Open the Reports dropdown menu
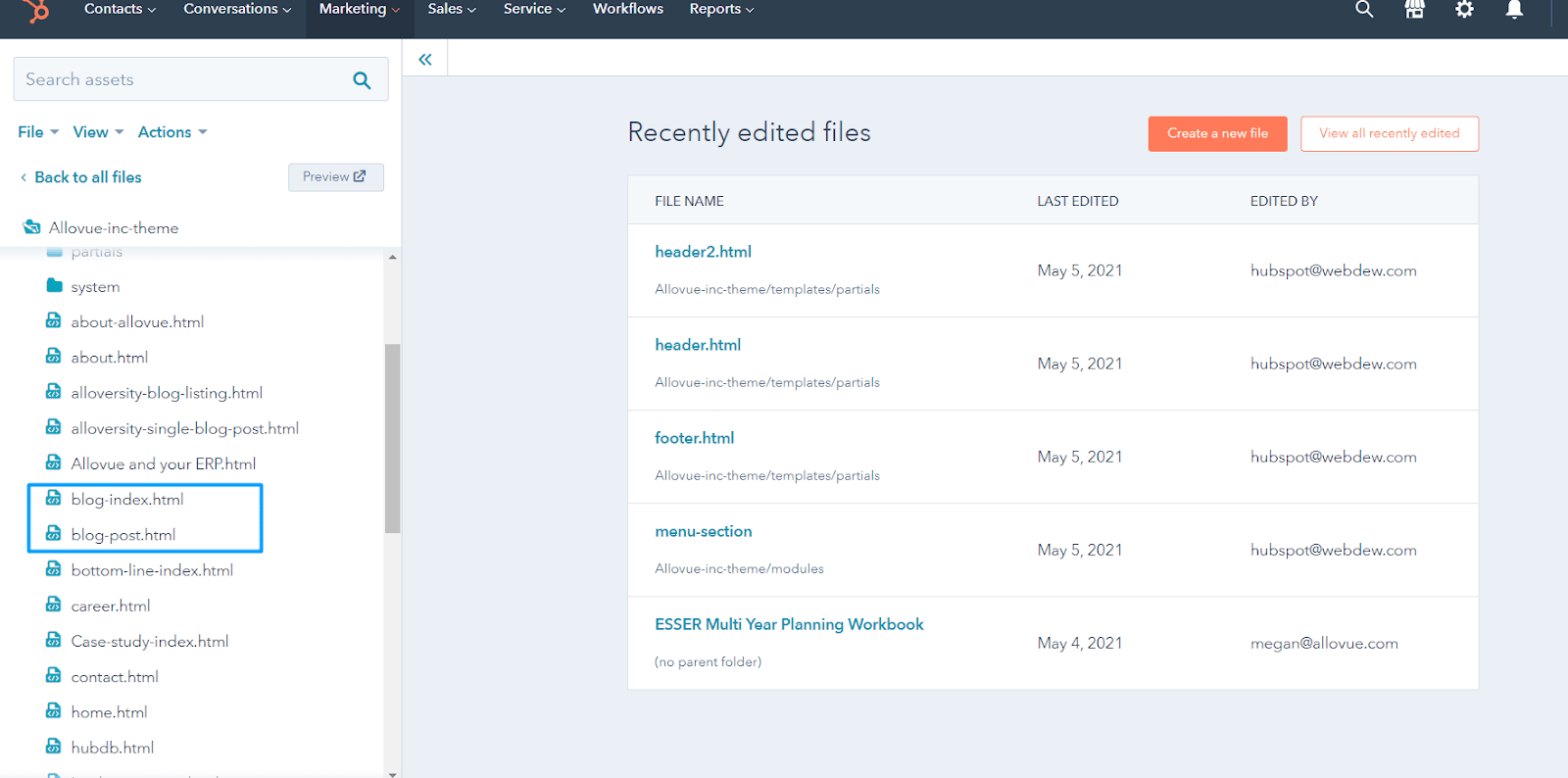 (721, 9)
